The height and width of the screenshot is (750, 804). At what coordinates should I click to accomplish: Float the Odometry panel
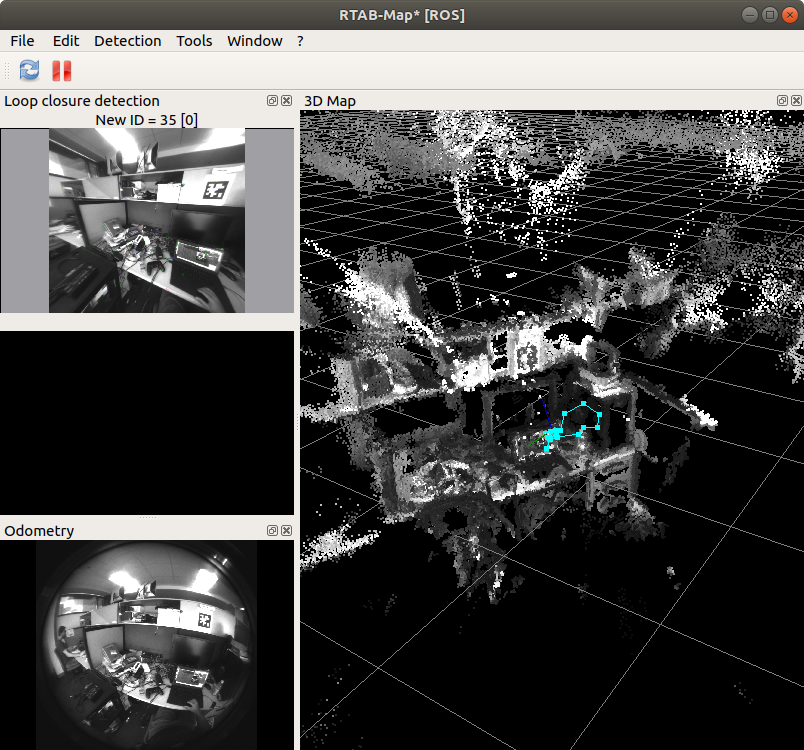click(x=273, y=531)
